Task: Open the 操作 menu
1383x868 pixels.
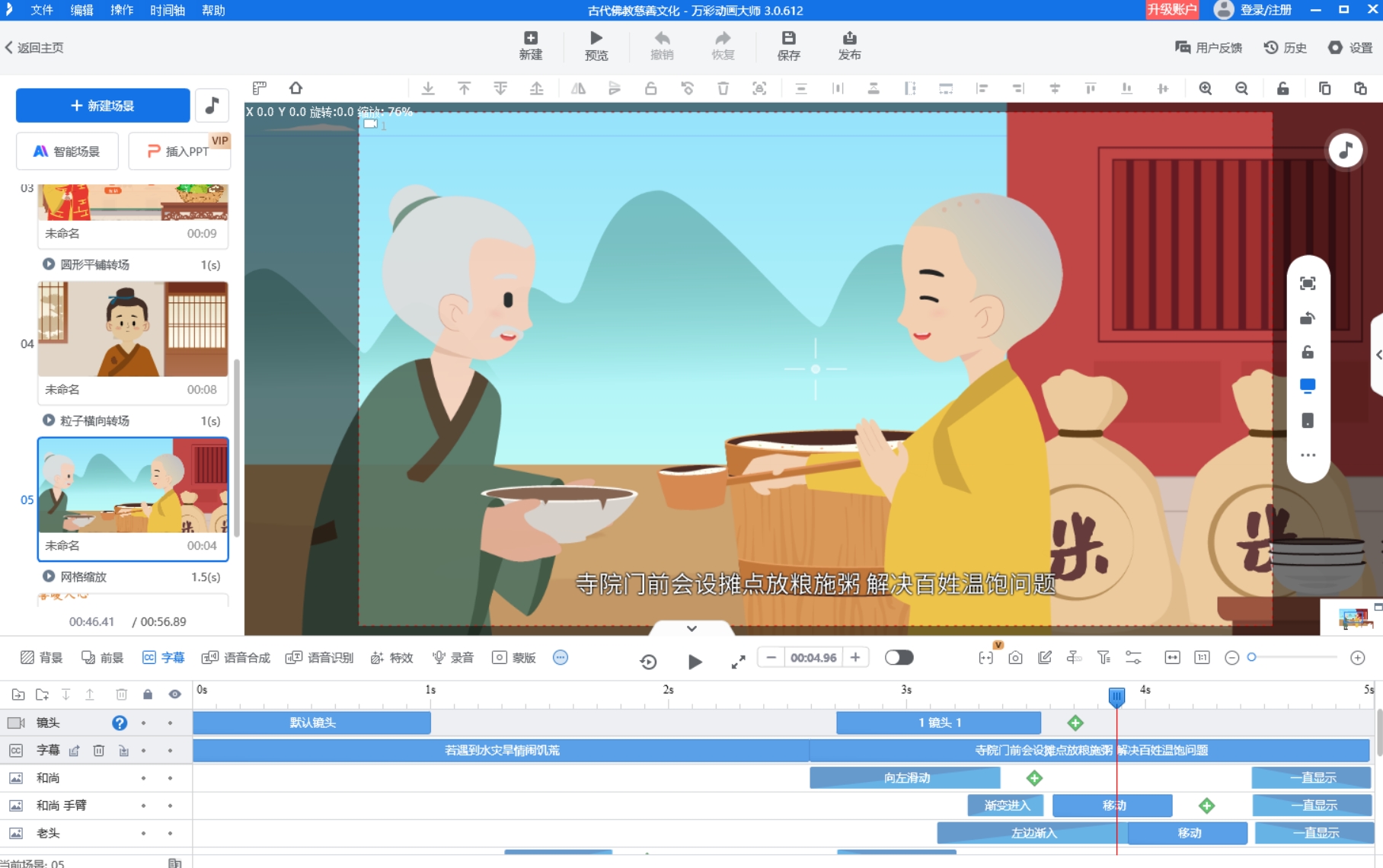Action: [x=122, y=10]
